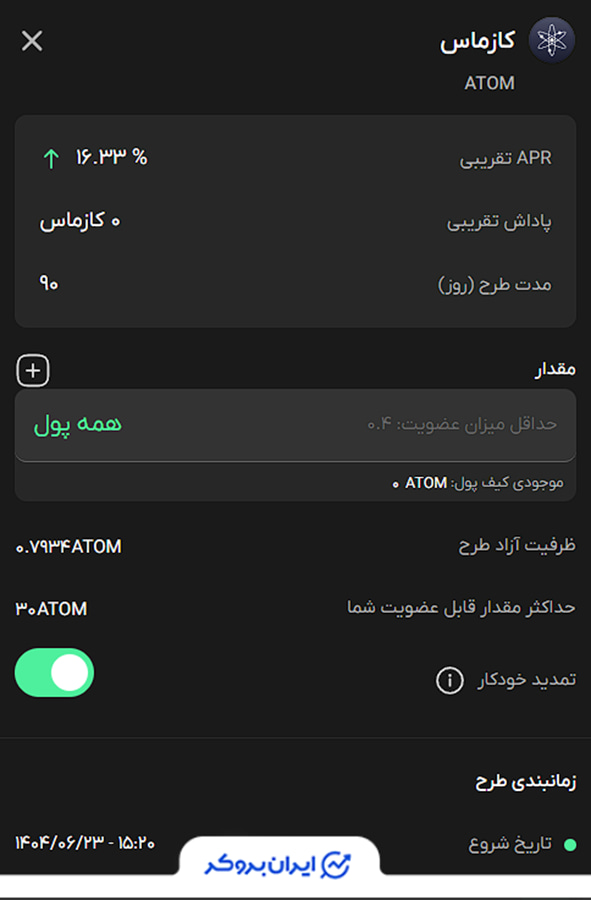Image resolution: width=591 pixels, height=900 pixels.
Task: Click the IranBroker logo at the bottom
Action: pos(282,862)
